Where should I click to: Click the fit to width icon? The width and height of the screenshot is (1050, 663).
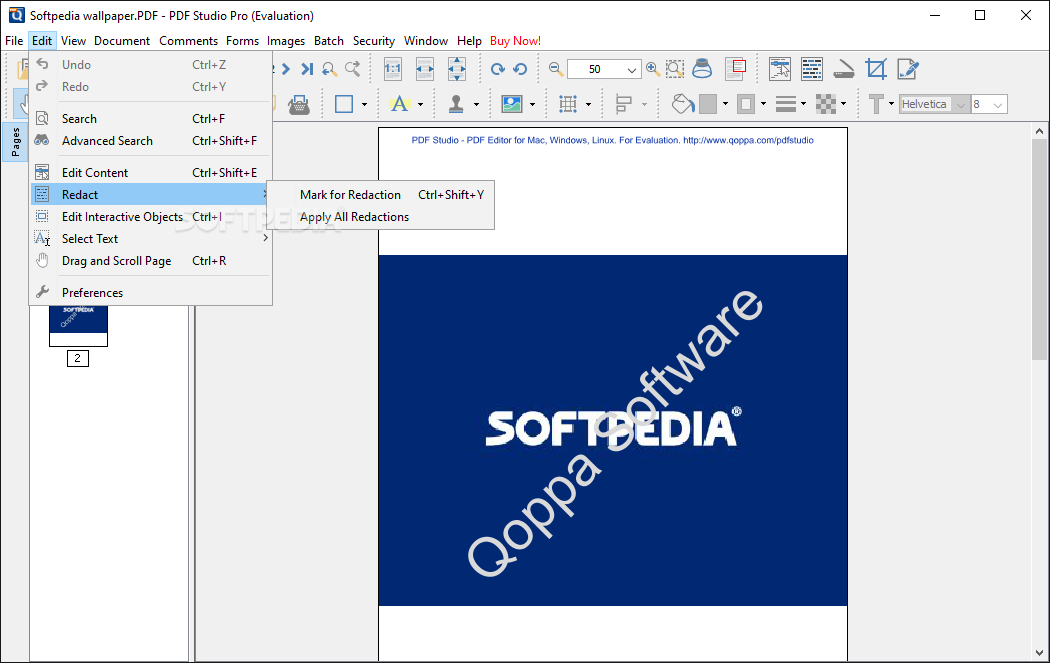pos(425,69)
